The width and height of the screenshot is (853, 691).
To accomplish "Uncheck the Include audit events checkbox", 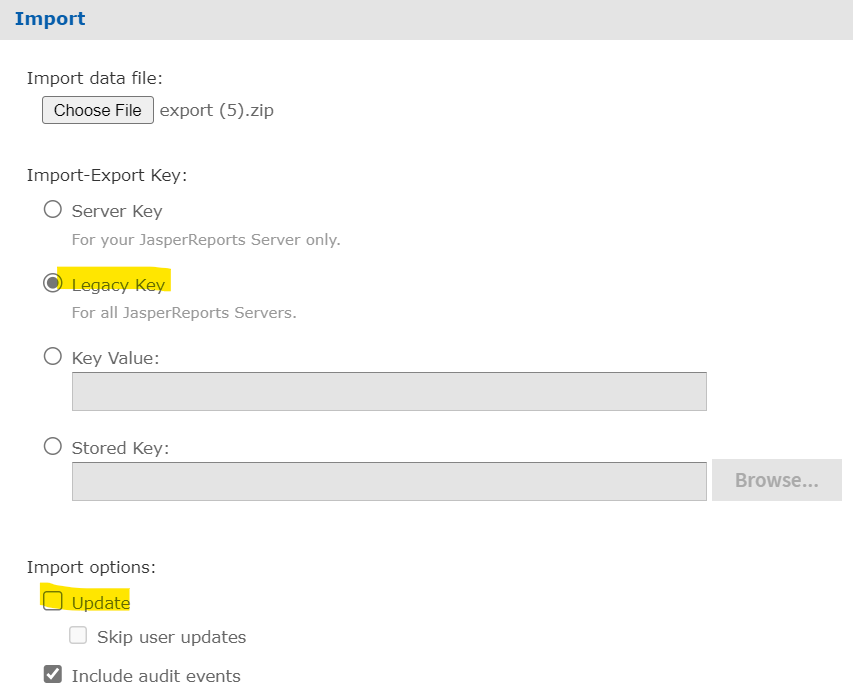I will click(52, 673).
